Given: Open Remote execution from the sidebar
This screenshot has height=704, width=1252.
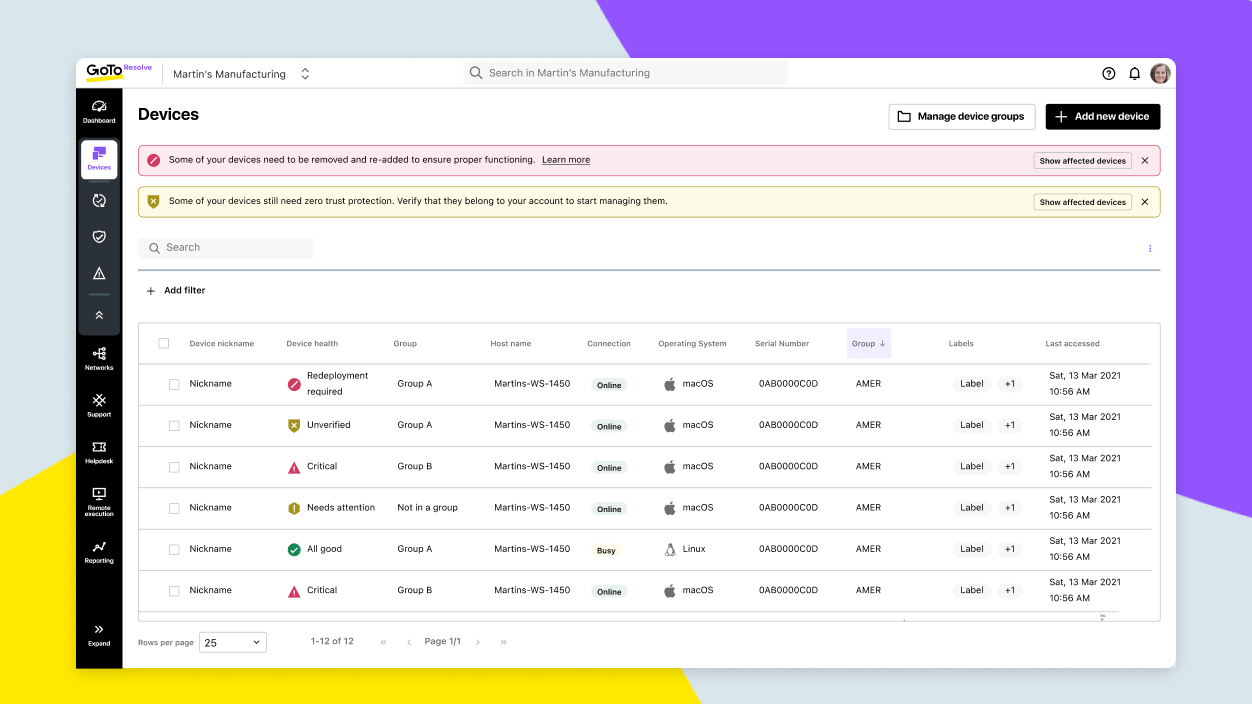Looking at the screenshot, I should [x=99, y=500].
